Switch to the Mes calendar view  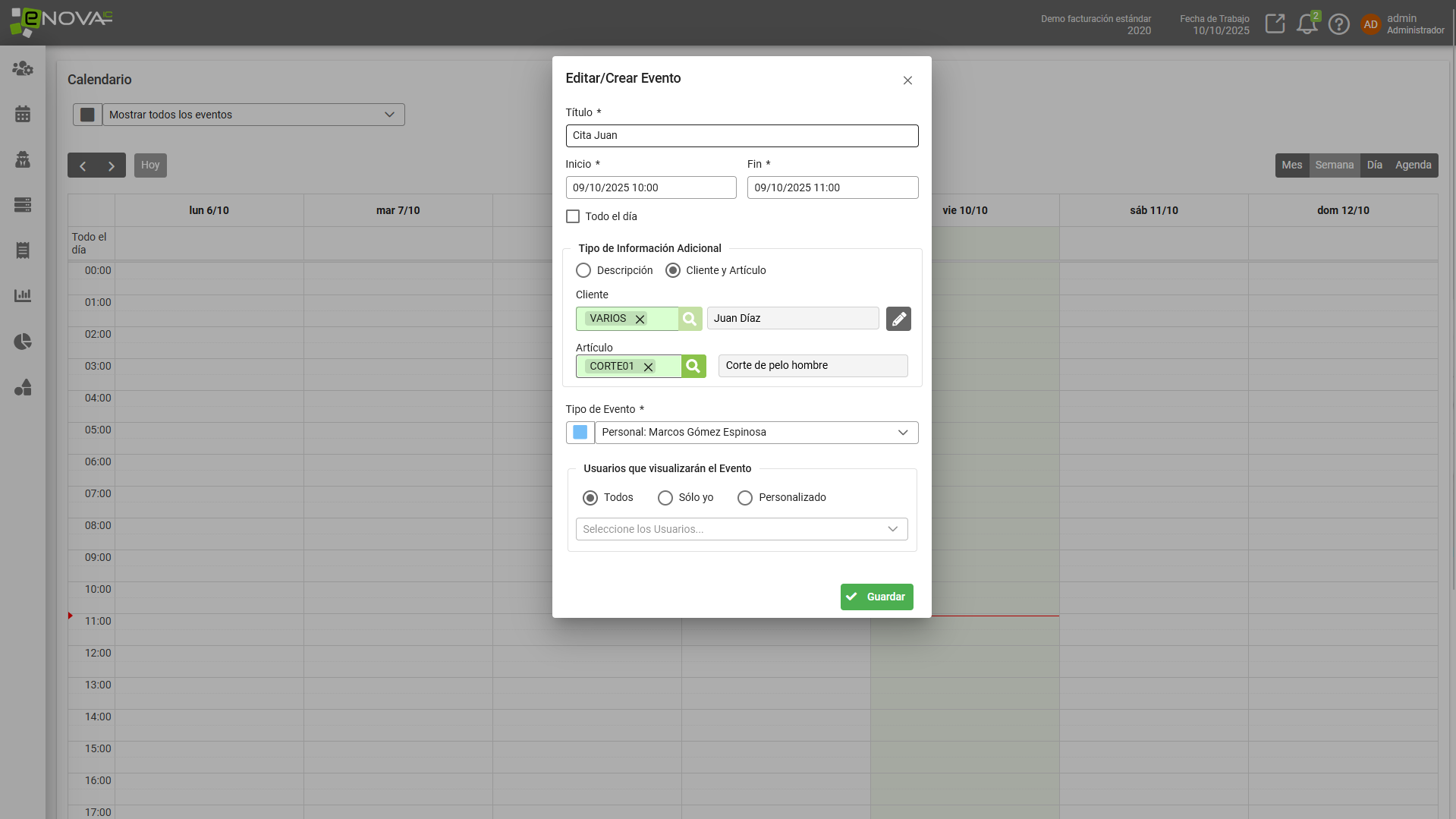[1291, 165]
